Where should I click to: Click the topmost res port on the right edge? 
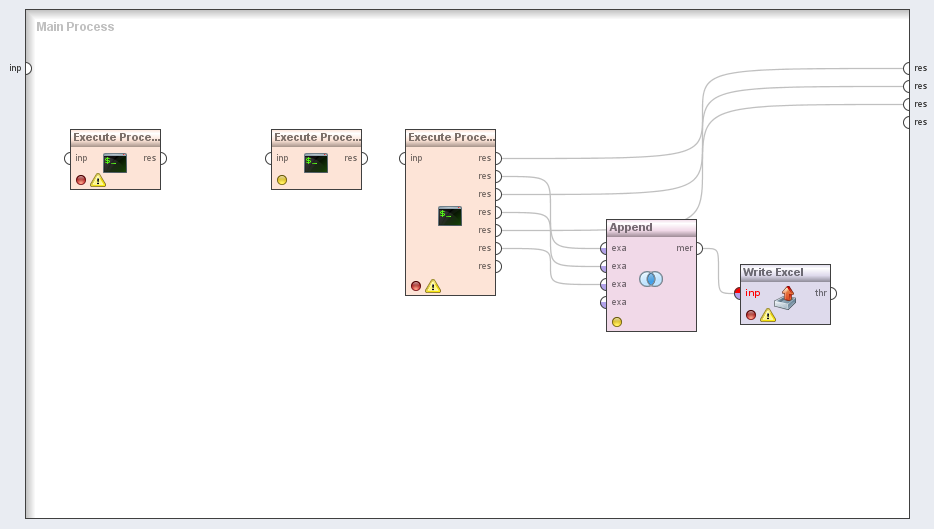907,68
